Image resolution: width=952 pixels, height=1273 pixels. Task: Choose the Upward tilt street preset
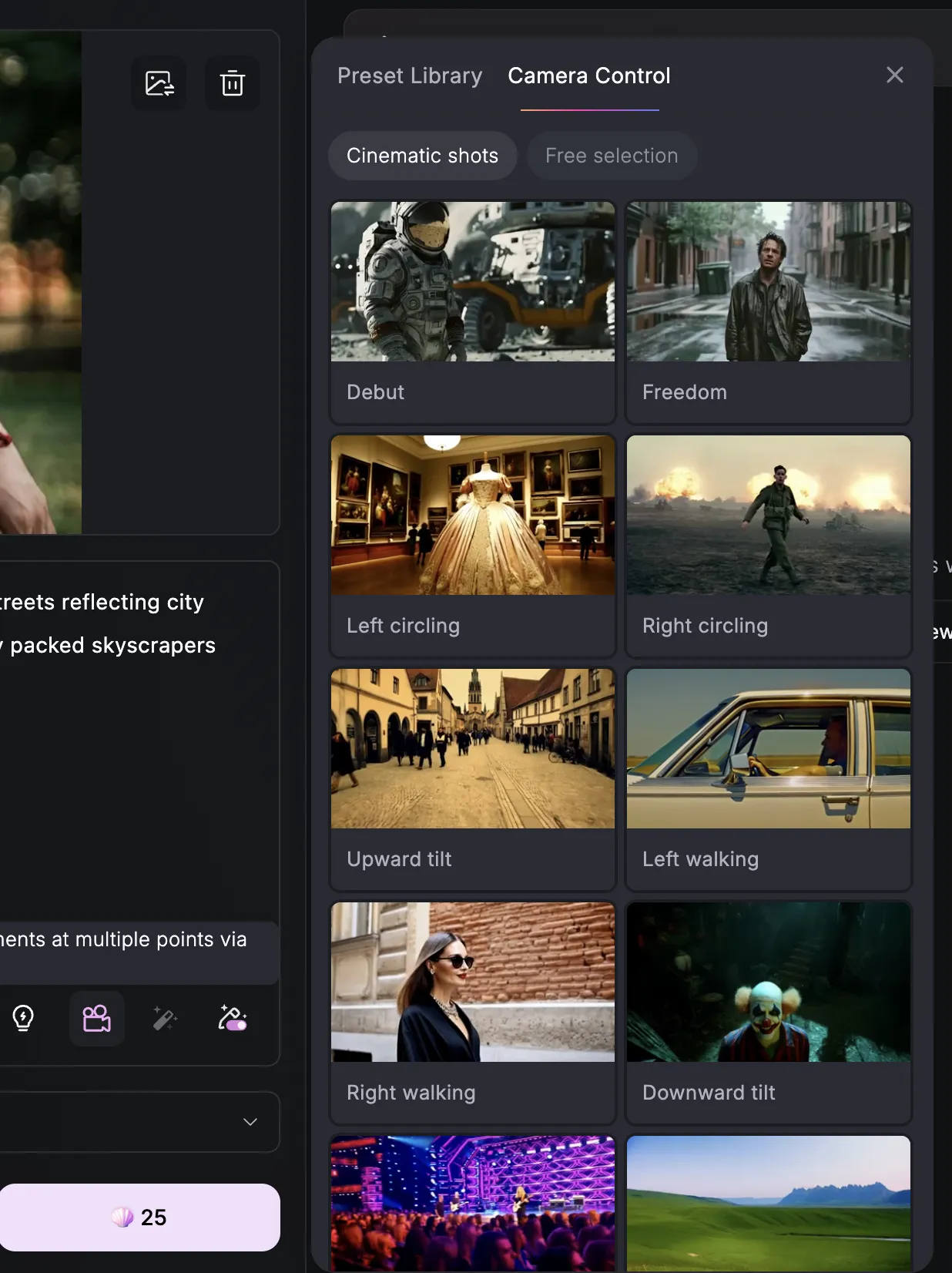pos(473,778)
